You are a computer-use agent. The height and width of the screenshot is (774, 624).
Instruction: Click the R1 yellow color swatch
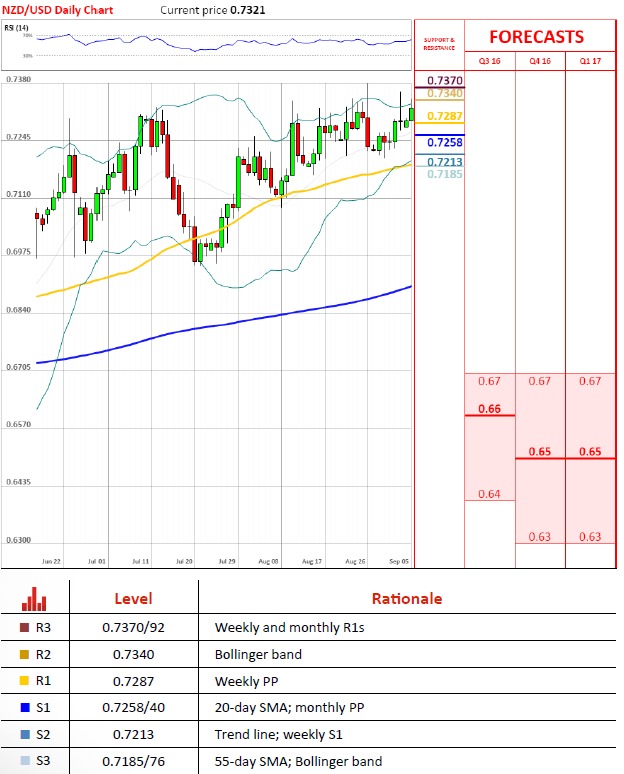point(24,681)
